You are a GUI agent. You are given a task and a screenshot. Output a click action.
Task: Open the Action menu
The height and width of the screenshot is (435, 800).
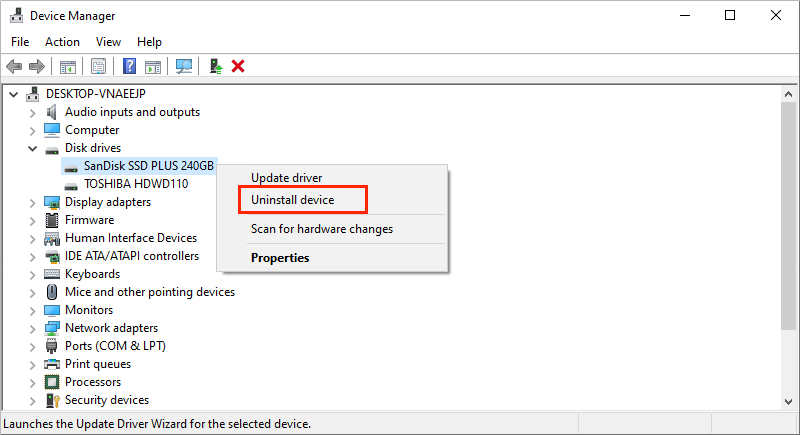coord(62,42)
